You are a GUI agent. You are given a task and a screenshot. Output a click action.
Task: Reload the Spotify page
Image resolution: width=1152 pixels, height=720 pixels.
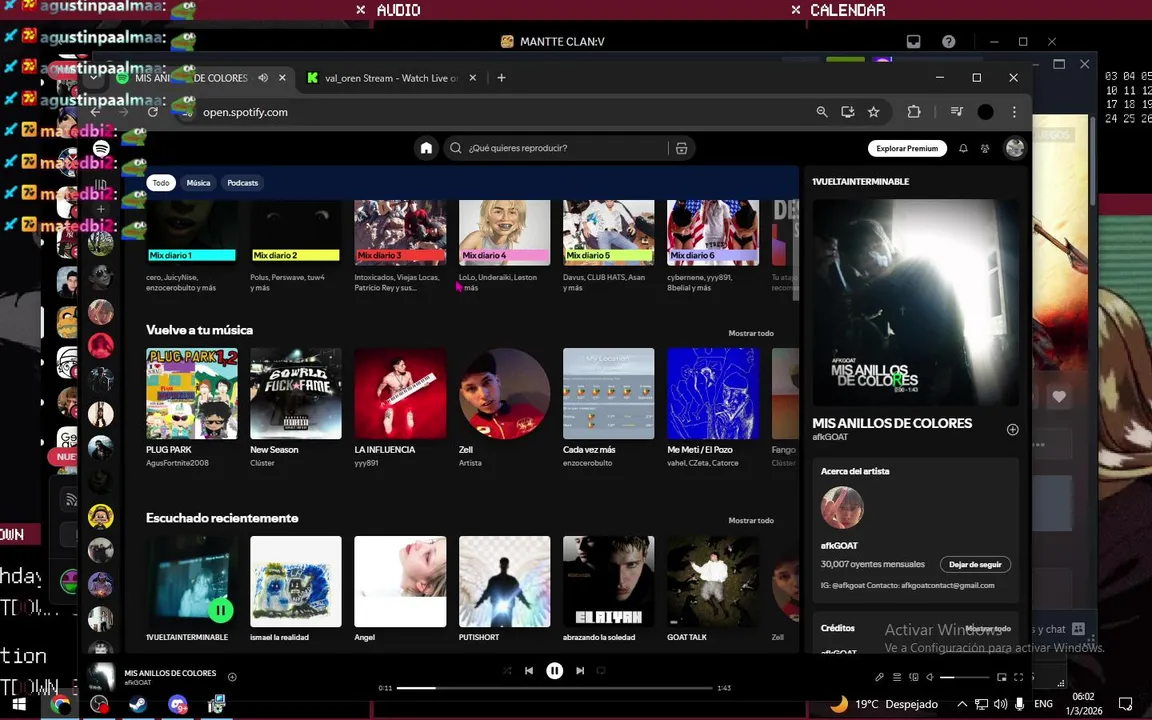point(153,112)
